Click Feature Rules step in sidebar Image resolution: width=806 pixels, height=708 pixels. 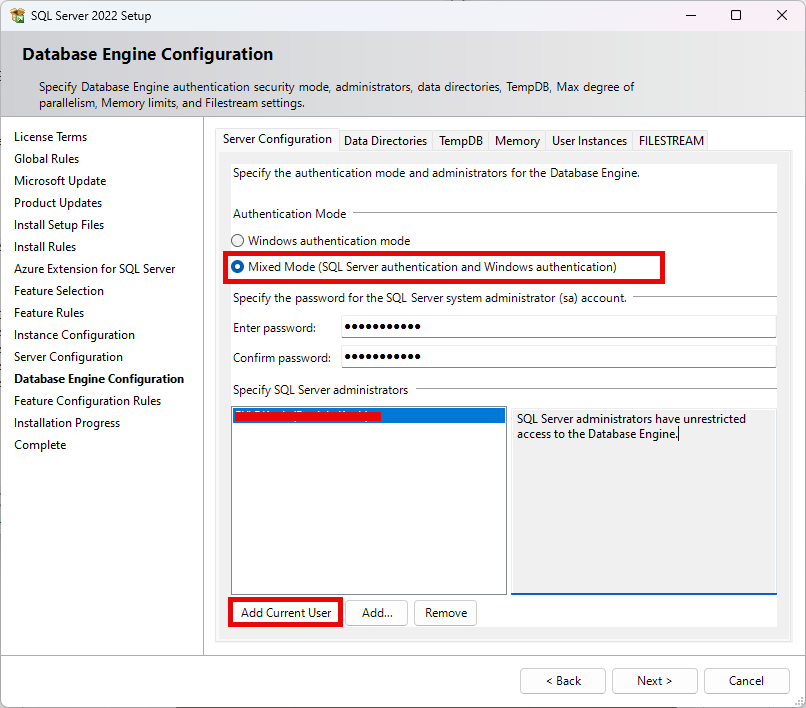pos(49,313)
